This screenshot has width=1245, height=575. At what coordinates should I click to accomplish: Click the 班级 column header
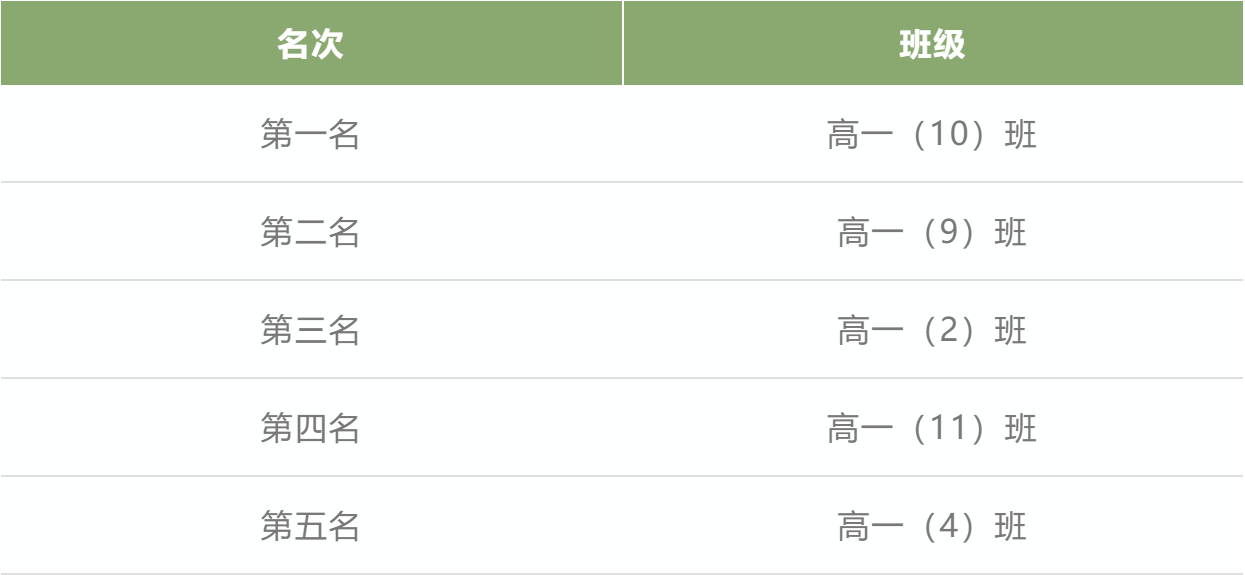coord(933,43)
